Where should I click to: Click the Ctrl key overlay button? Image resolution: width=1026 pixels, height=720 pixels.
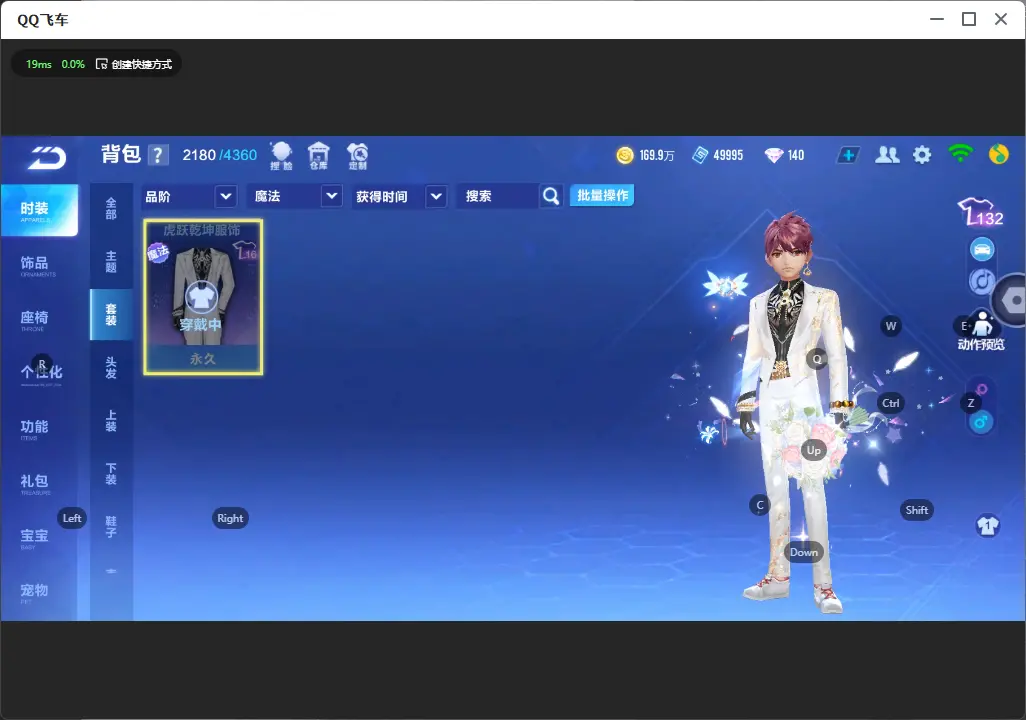[x=891, y=403]
